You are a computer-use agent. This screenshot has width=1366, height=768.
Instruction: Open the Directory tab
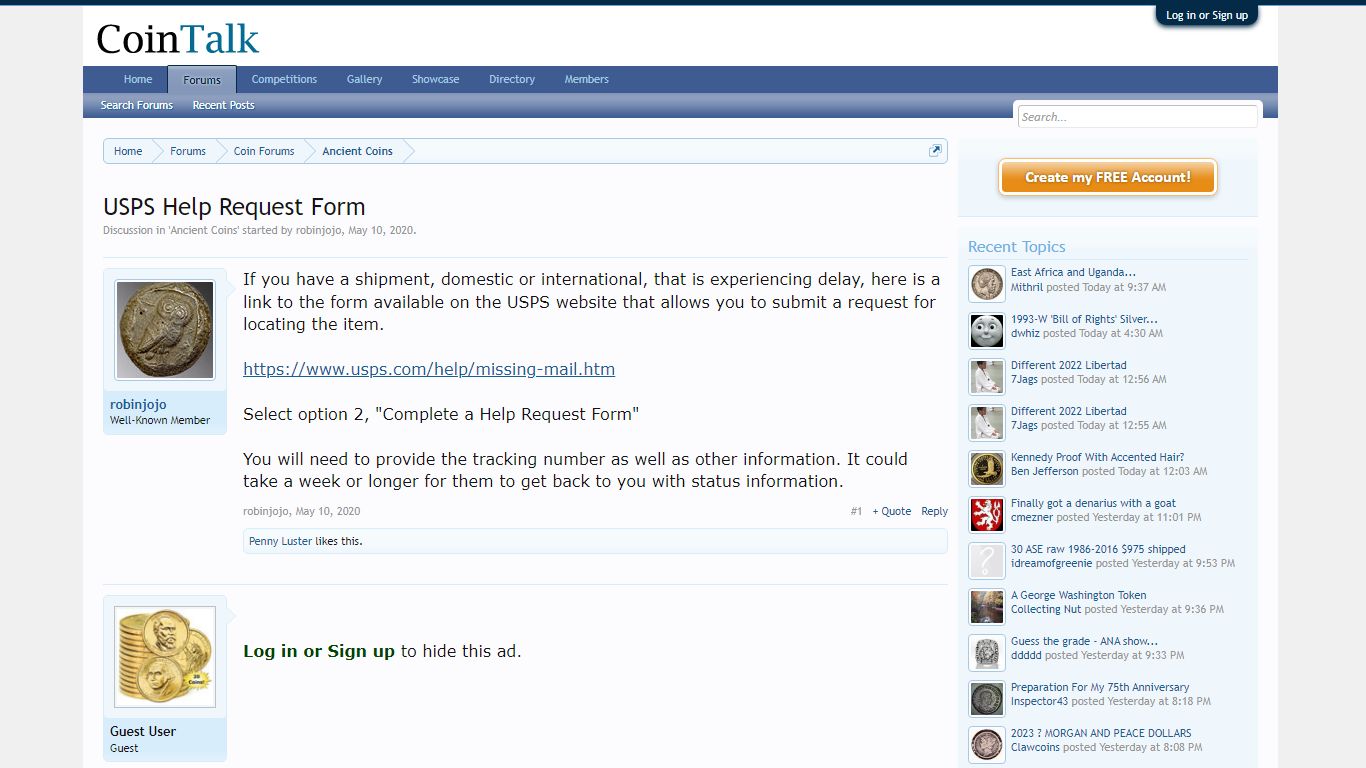point(512,79)
